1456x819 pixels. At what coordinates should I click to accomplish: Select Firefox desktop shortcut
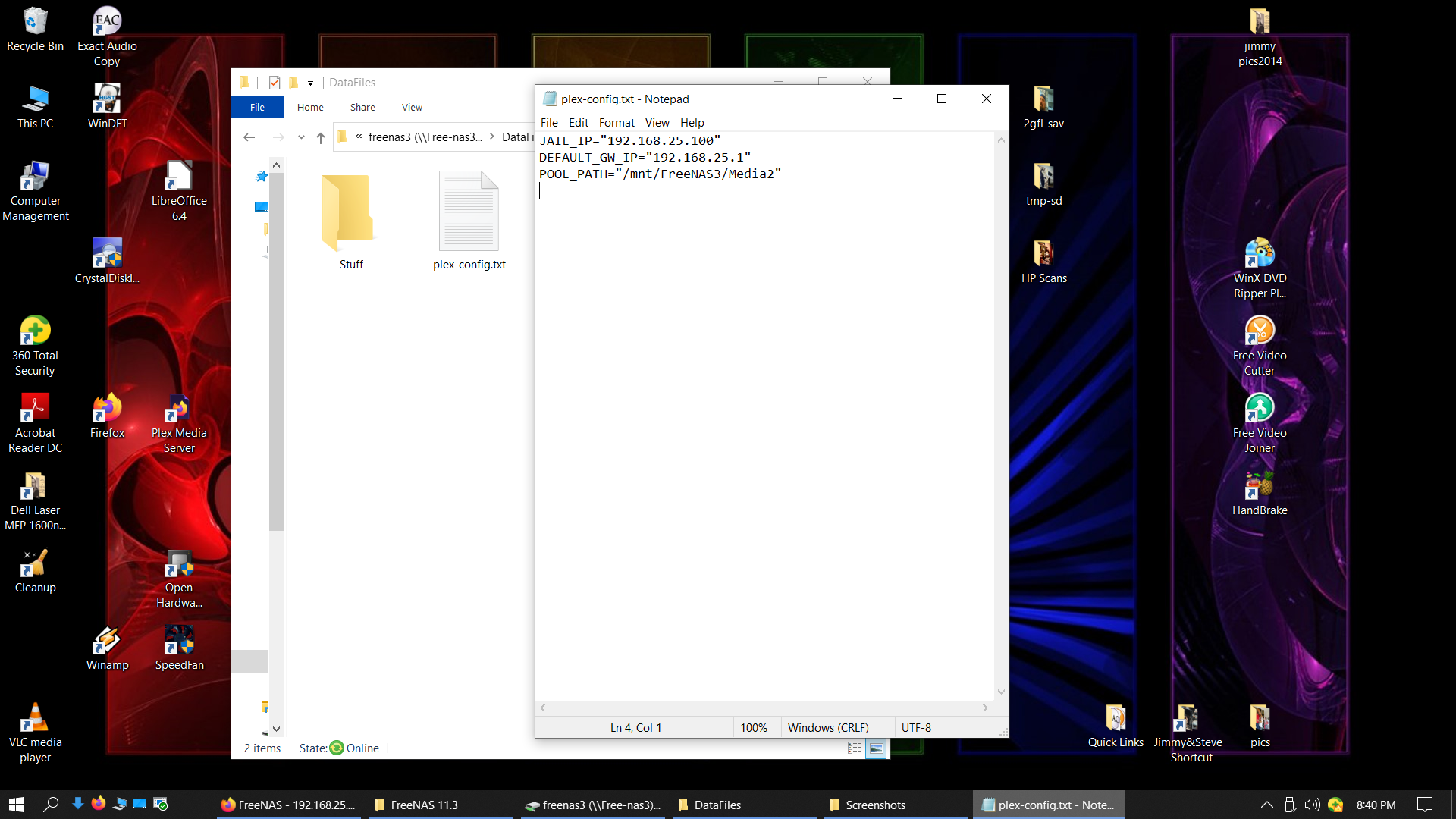(x=107, y=416)
